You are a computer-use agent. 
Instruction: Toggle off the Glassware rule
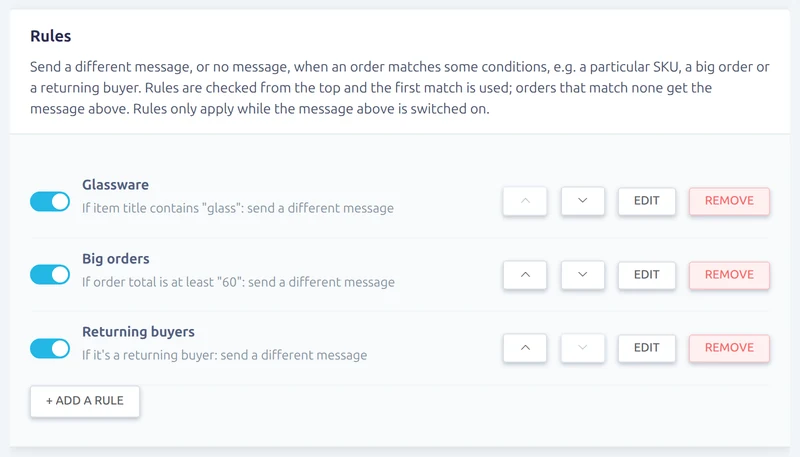[50, 201]
